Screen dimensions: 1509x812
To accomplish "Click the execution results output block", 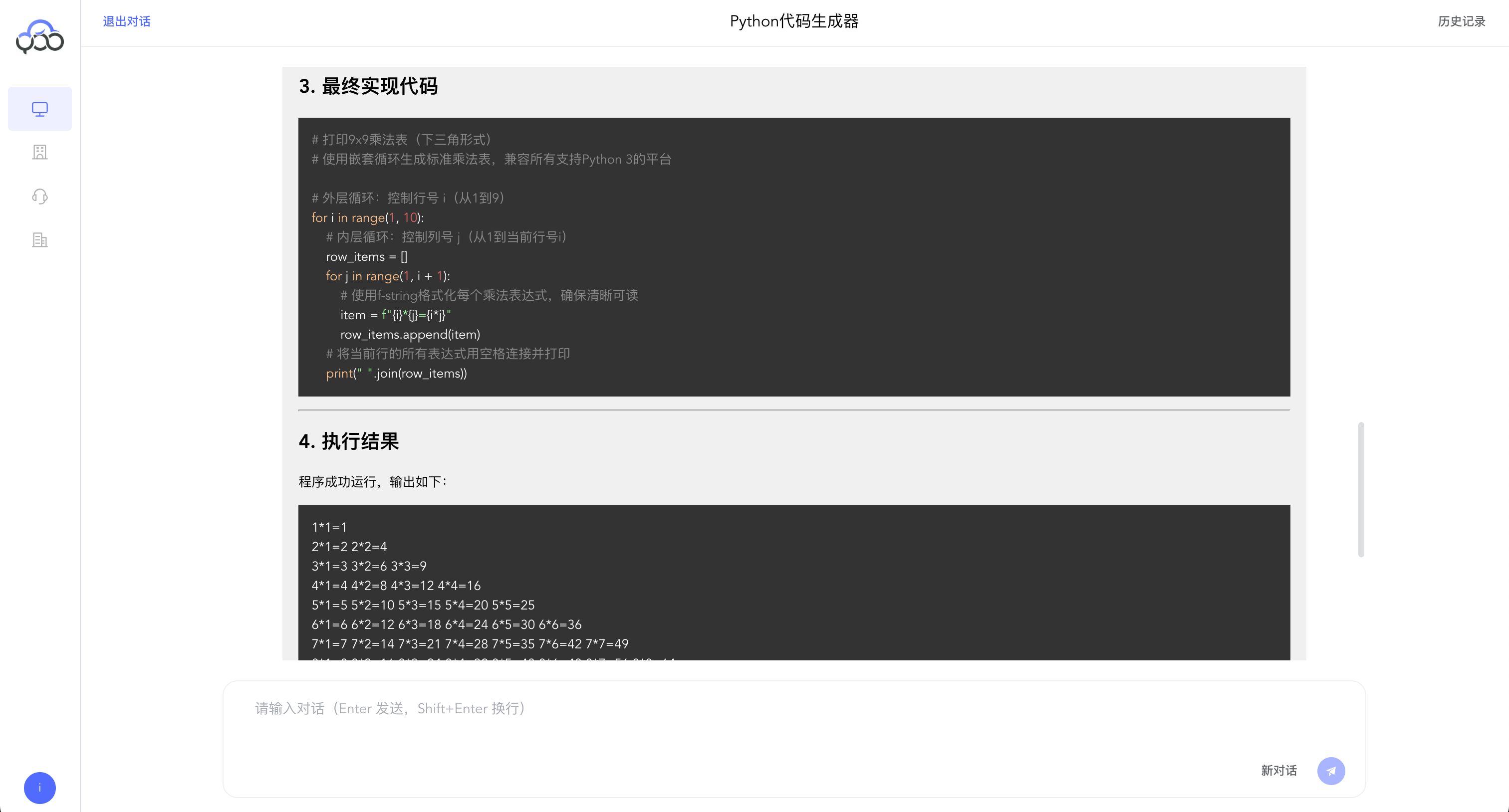I will [x=794, y=586].
